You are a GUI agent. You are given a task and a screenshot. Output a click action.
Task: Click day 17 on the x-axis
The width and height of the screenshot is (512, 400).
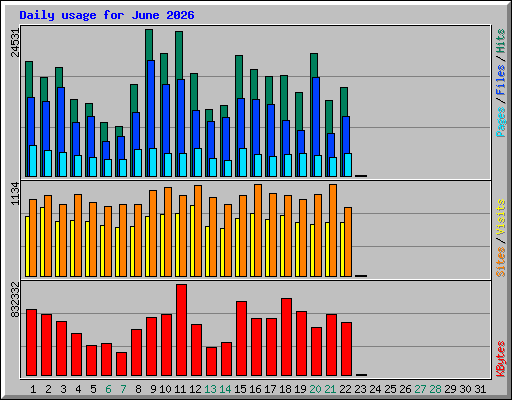(x=270, y=389)
